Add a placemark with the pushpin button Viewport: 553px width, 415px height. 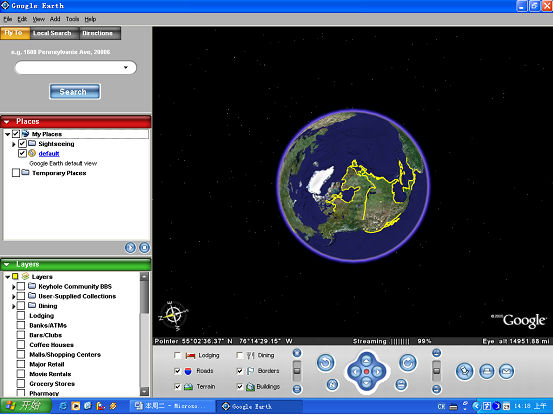pyautogui.click(x=464, y=371)
